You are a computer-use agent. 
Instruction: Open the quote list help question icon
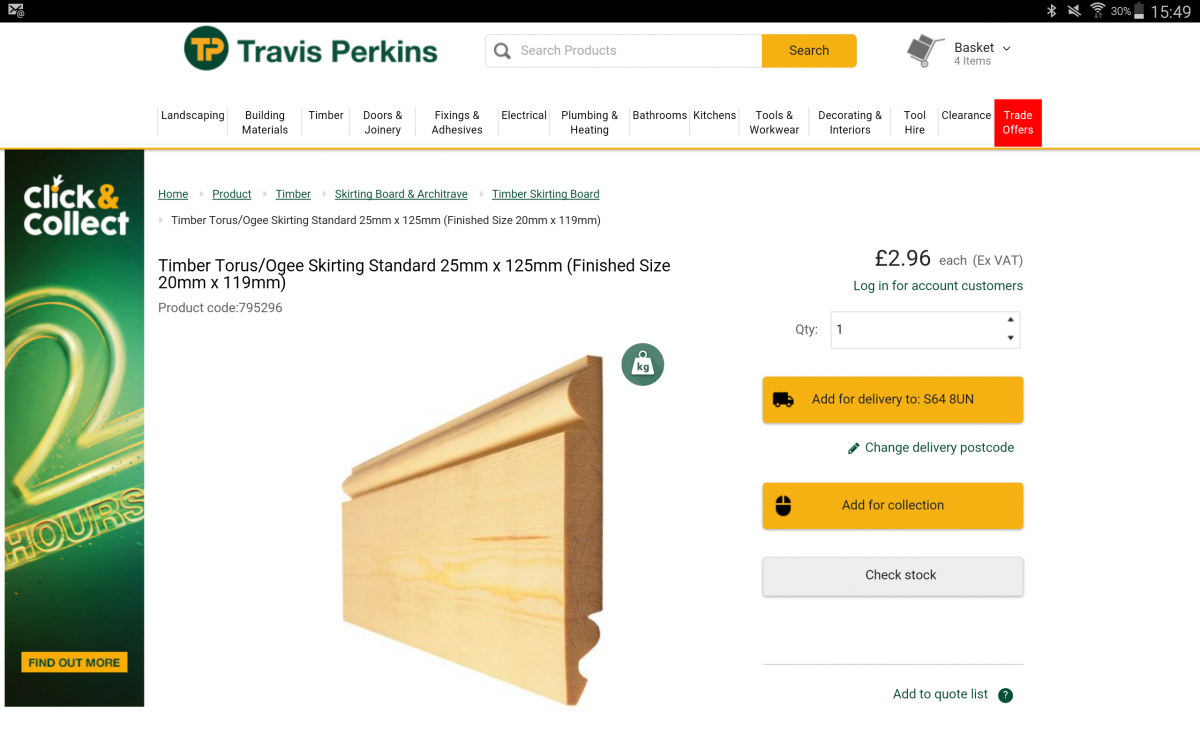click(x=1005, y=695)
